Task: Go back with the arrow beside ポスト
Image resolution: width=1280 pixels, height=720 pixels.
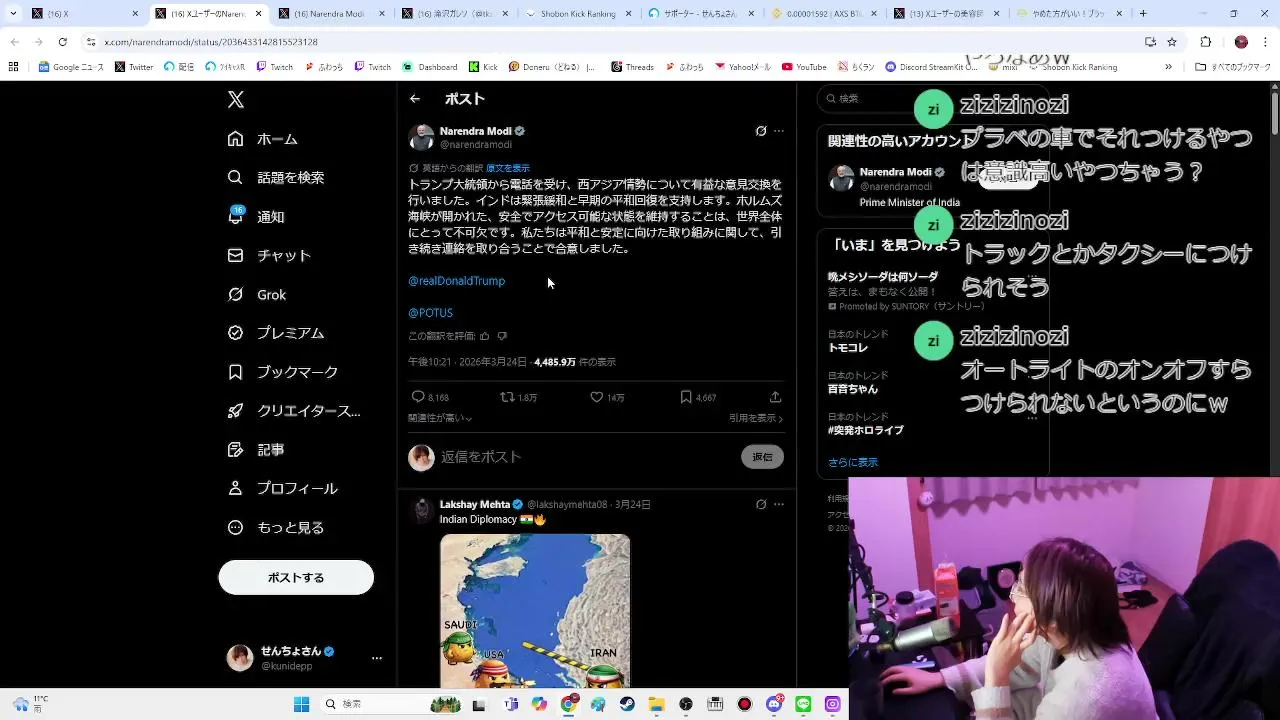Action: point(415,99)
